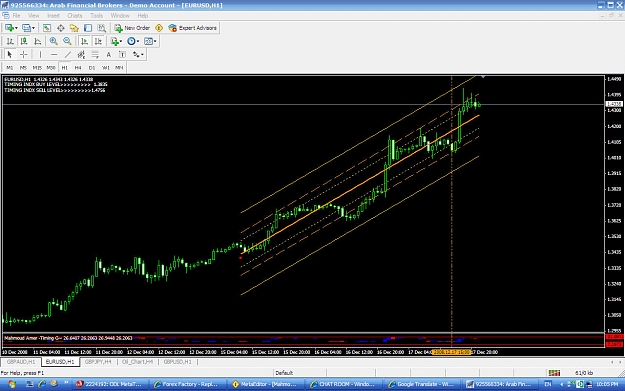Pick the vertical line drawing tool
Viewport: 625px width, 391px height.
coord(40,55)
